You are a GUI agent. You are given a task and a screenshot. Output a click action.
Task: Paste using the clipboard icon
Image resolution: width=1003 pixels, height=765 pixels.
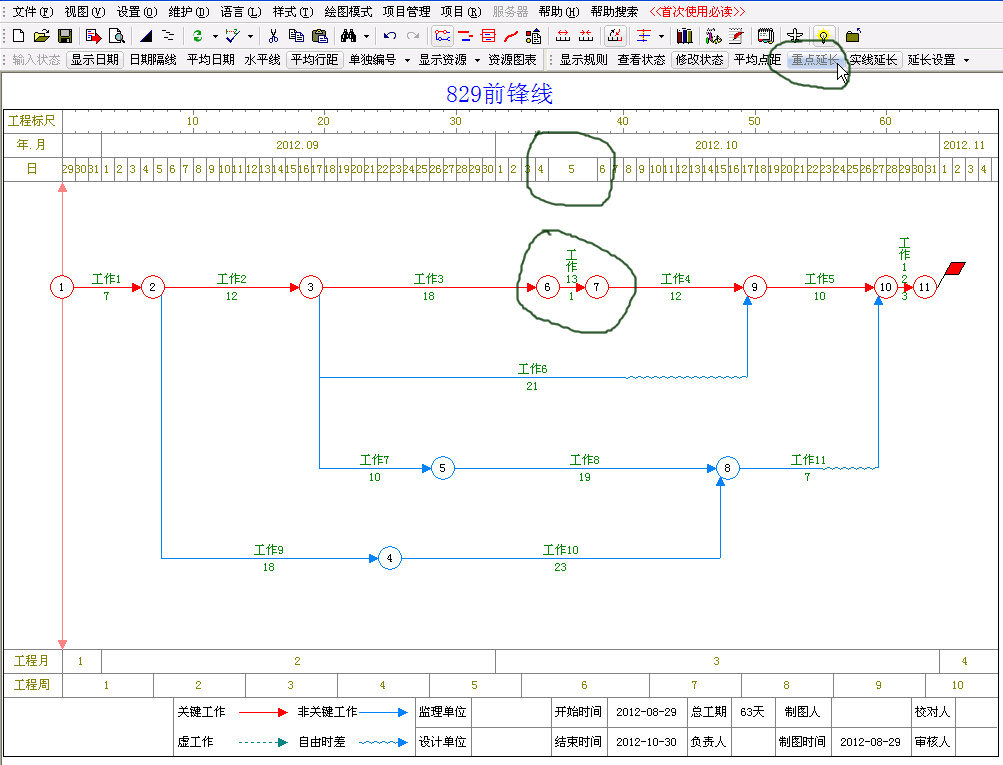click(x=320, y=36)
